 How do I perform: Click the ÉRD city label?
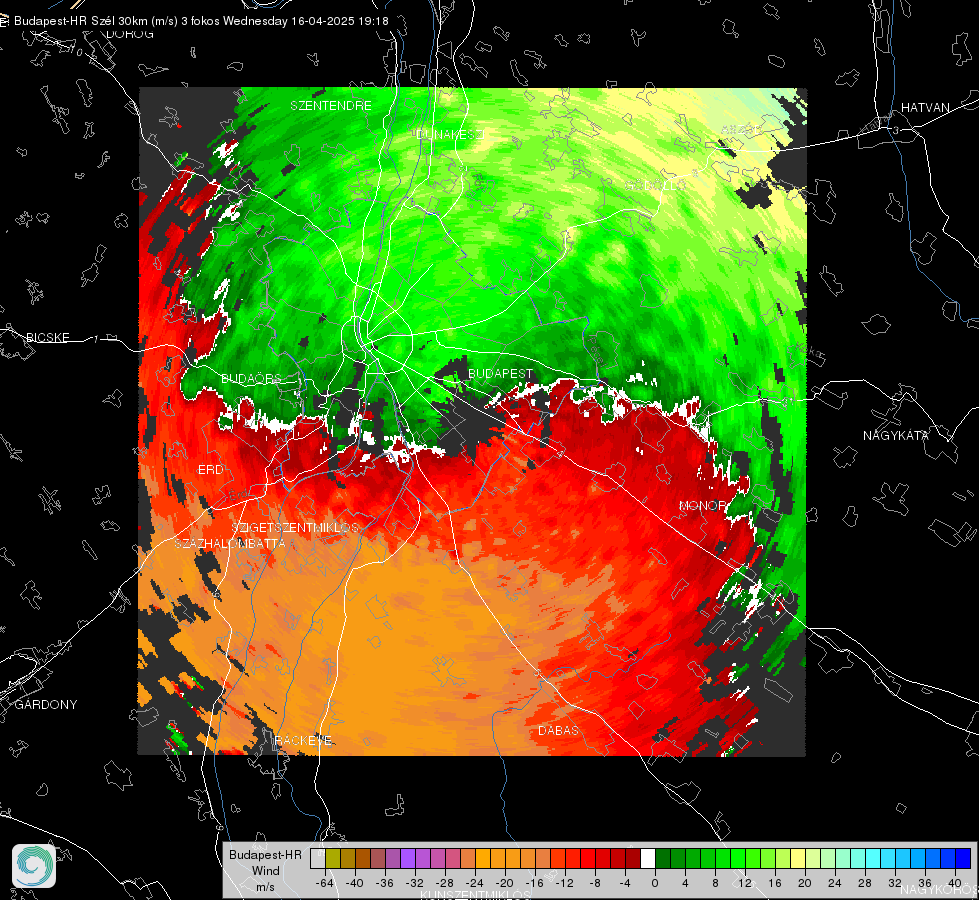point(210,470)
